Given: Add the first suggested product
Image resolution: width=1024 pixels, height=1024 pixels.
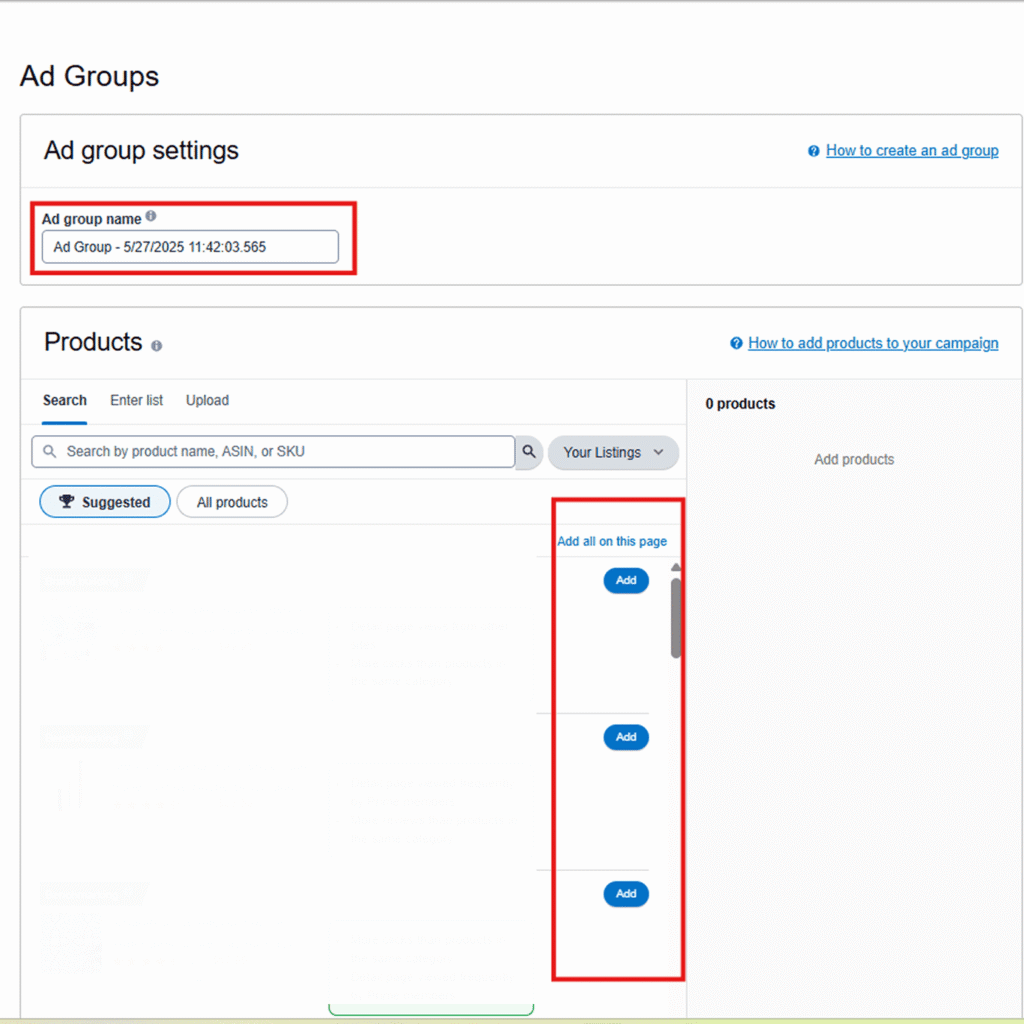Looking at the screenshot, I should pyautogui.click(x=626, y=580).
